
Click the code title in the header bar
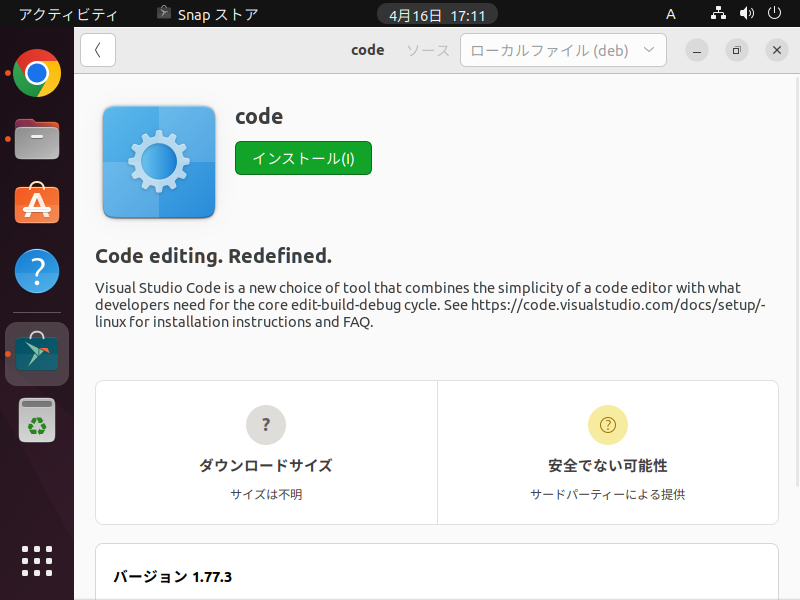pos(367,50)
